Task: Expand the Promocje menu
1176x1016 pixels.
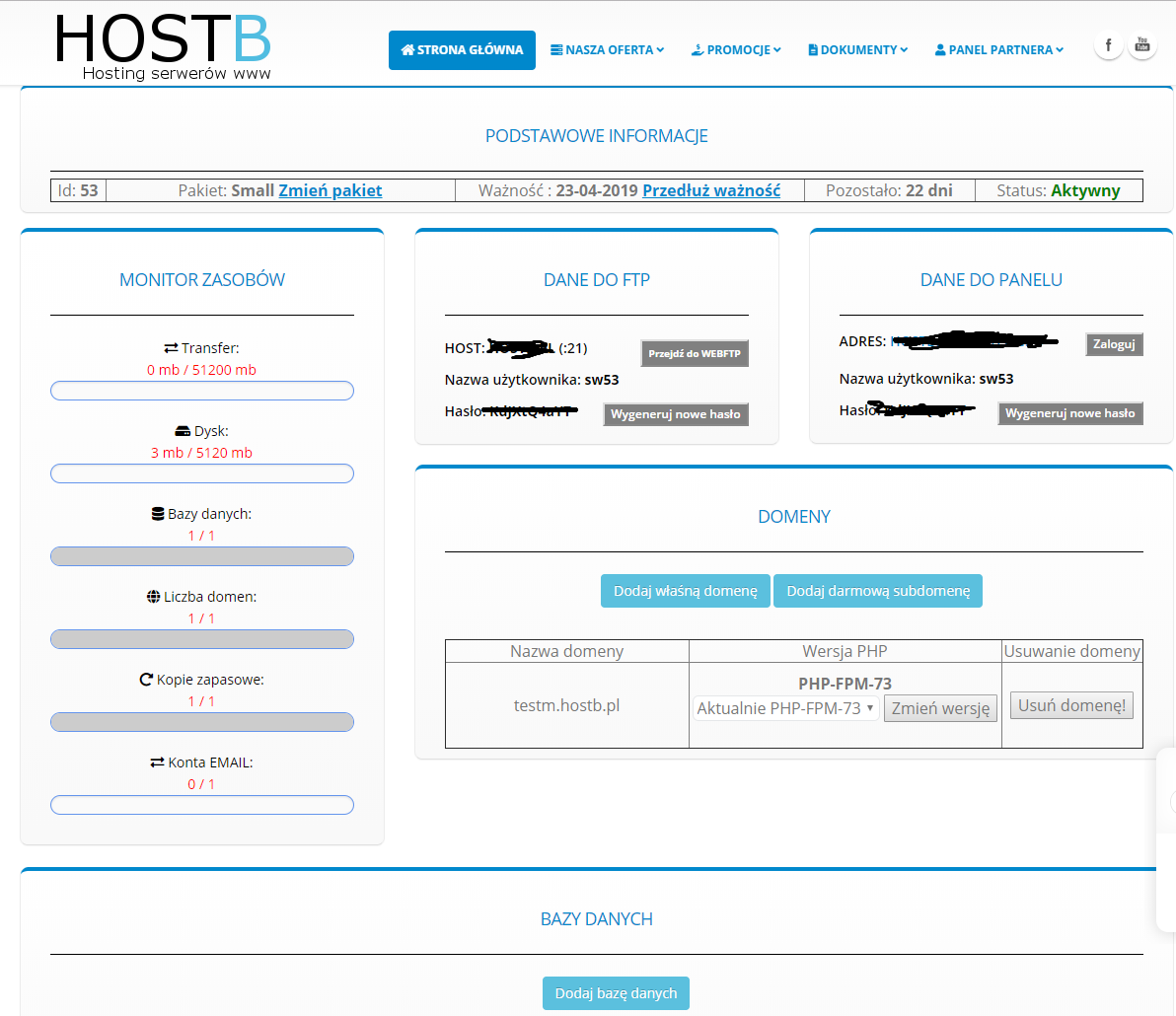Action: click(736, 50)
